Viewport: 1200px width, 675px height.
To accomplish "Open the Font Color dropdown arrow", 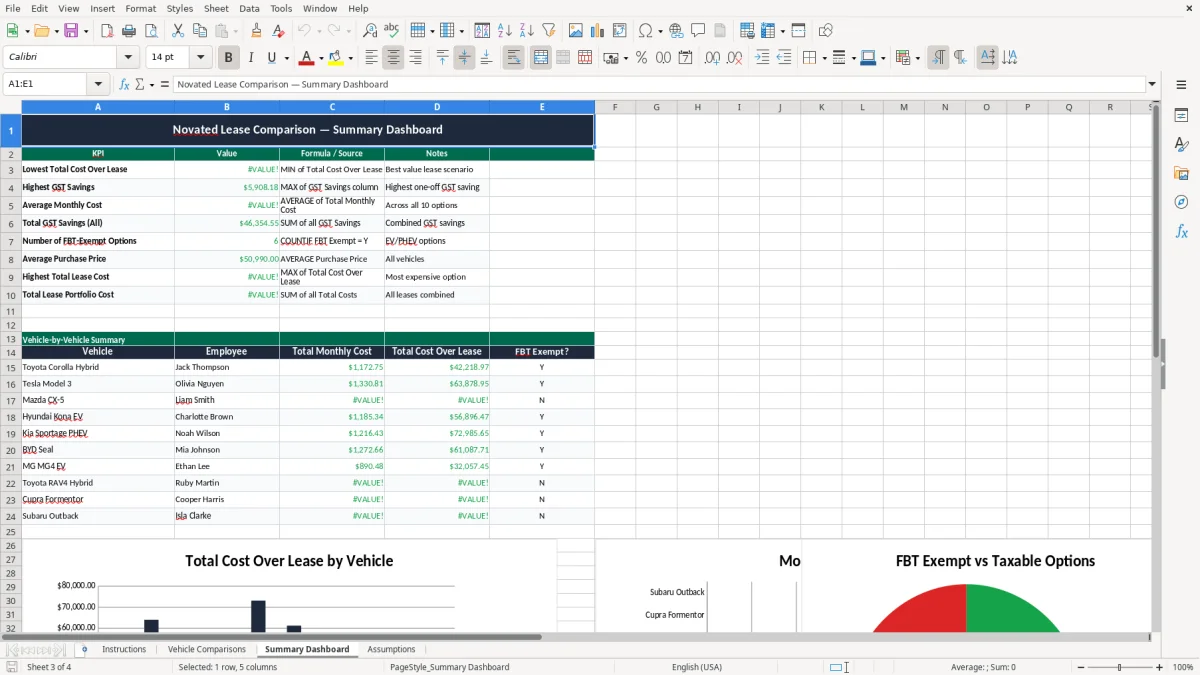I will click(322, 58).
